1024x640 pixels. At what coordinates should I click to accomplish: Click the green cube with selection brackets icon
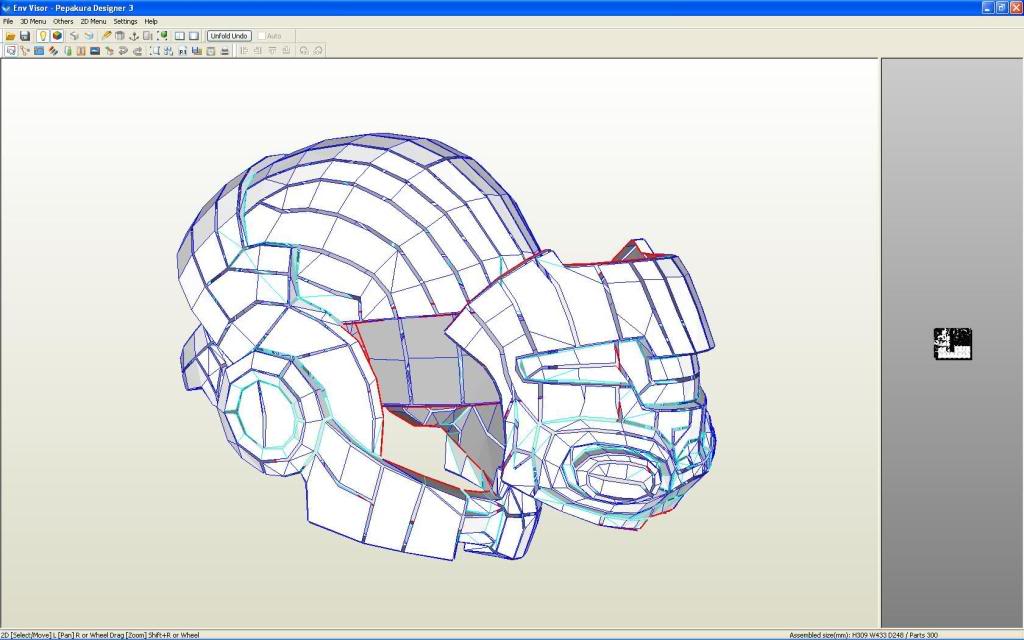(x=162, y=36)
